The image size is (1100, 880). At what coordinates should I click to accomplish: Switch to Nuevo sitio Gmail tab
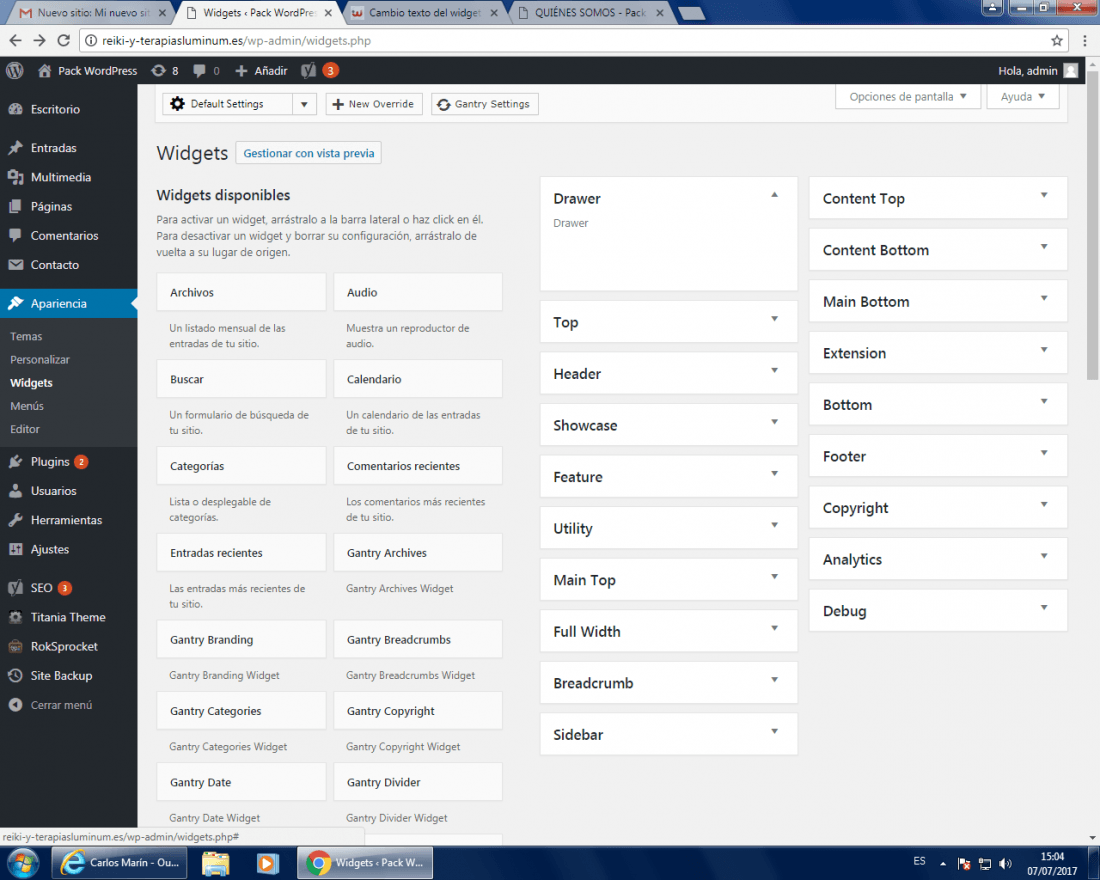pos(91,13)
